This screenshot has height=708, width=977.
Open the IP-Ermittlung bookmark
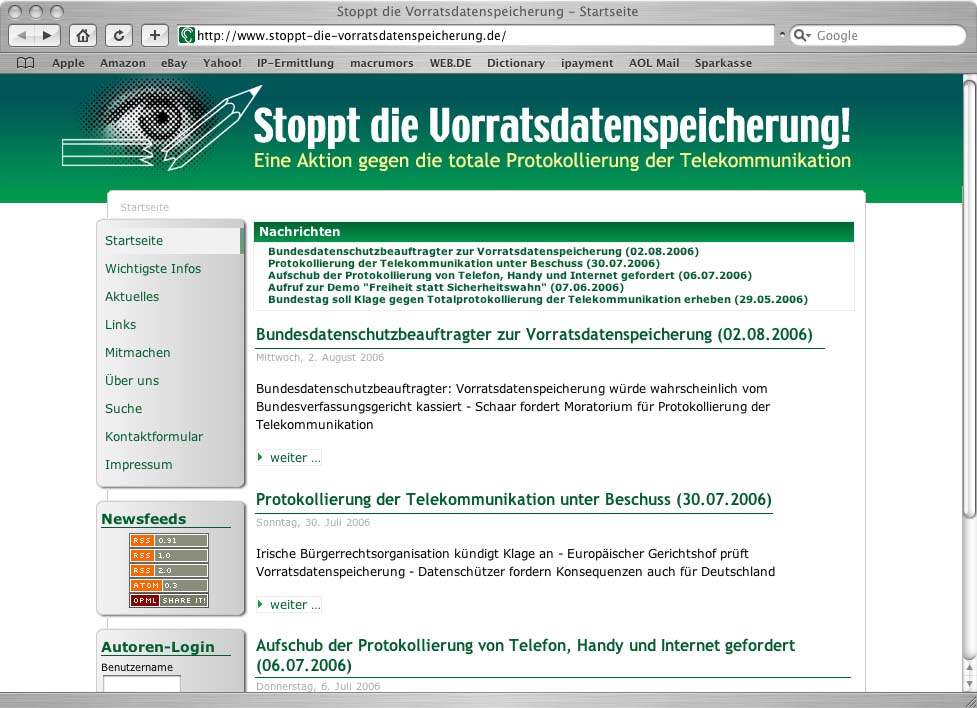tap(295, 63)
